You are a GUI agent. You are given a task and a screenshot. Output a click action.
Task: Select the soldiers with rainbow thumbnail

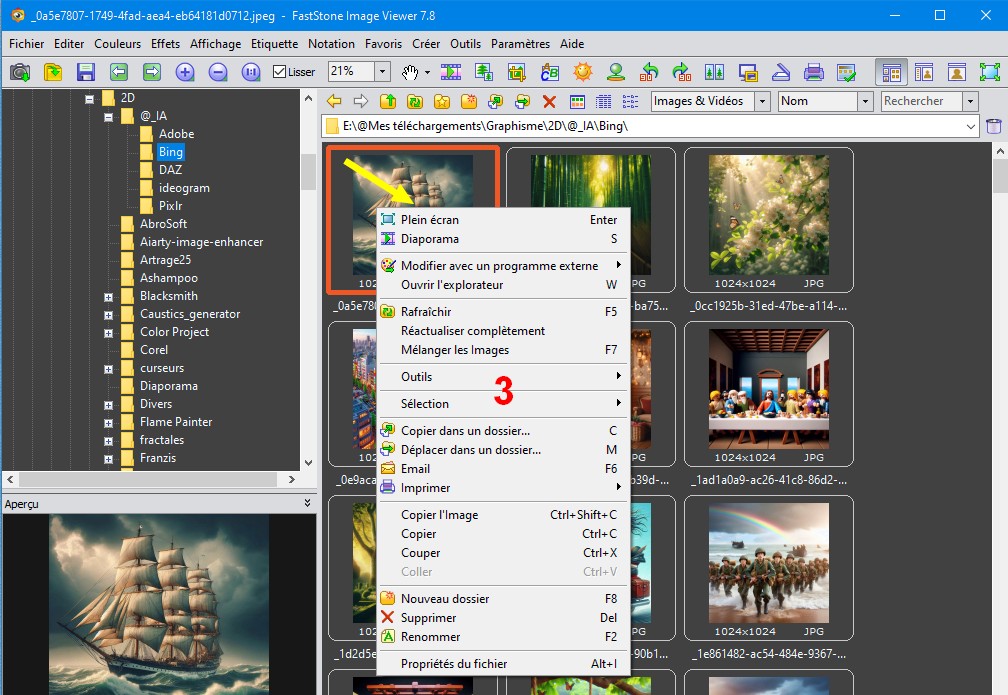769,563
